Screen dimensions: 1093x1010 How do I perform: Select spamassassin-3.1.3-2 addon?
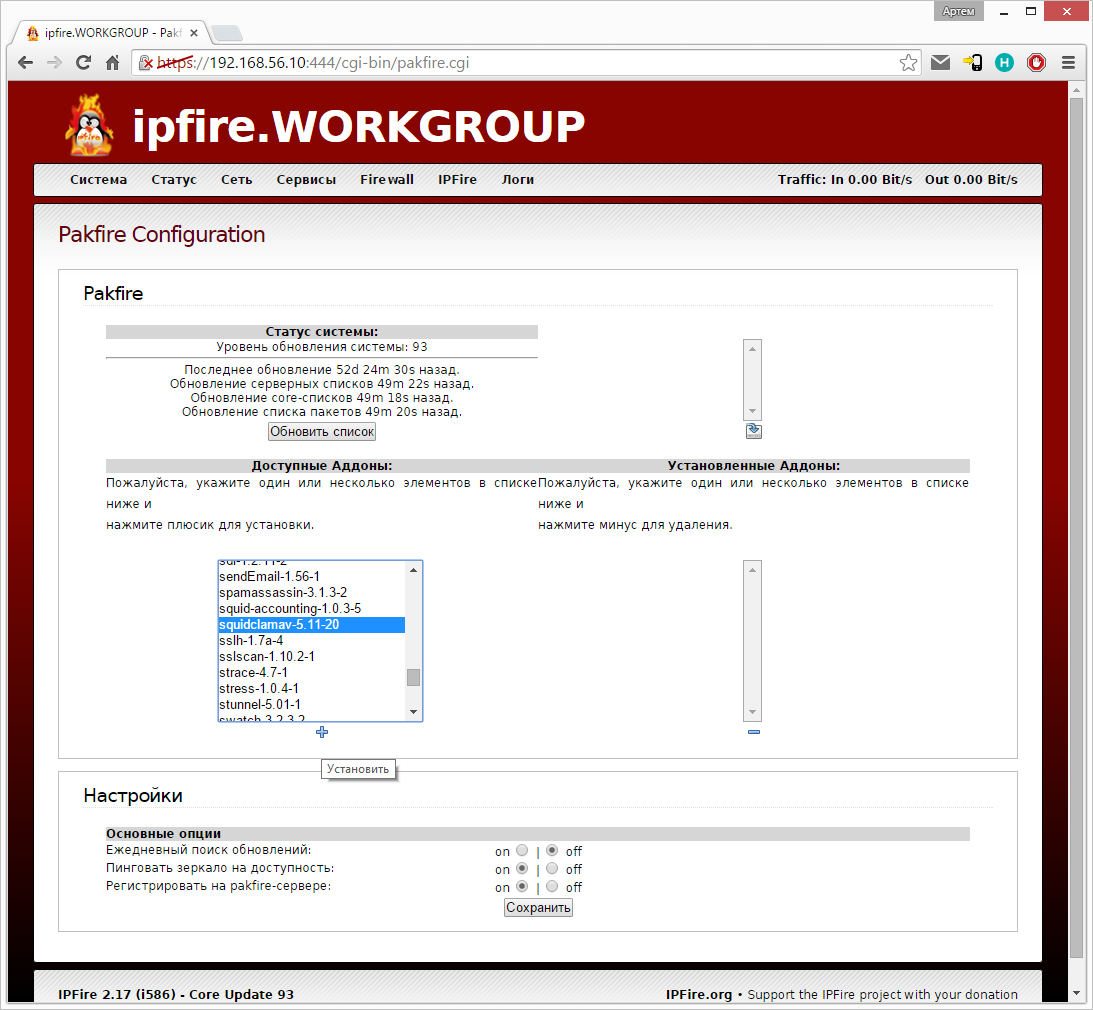pyautogui.click(x=312, y=592)
